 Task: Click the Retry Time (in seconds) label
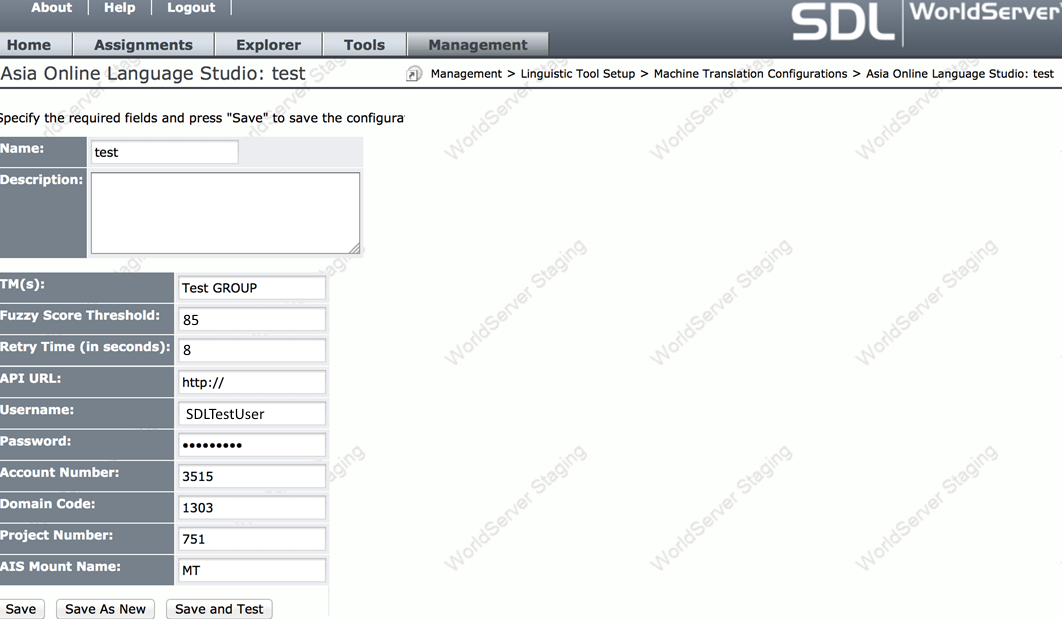(x=85, y=347)
